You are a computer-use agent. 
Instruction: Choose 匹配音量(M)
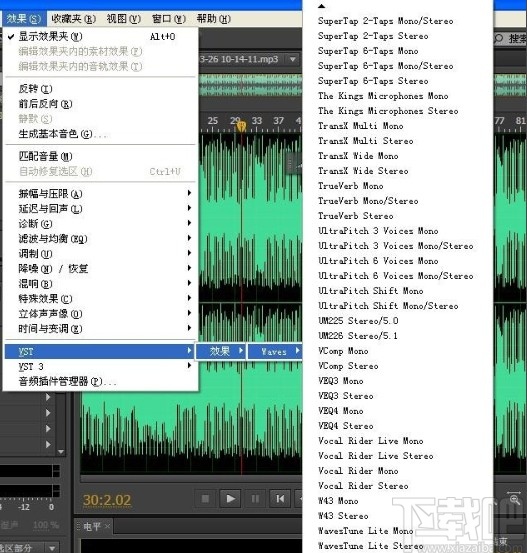[101, 156]
